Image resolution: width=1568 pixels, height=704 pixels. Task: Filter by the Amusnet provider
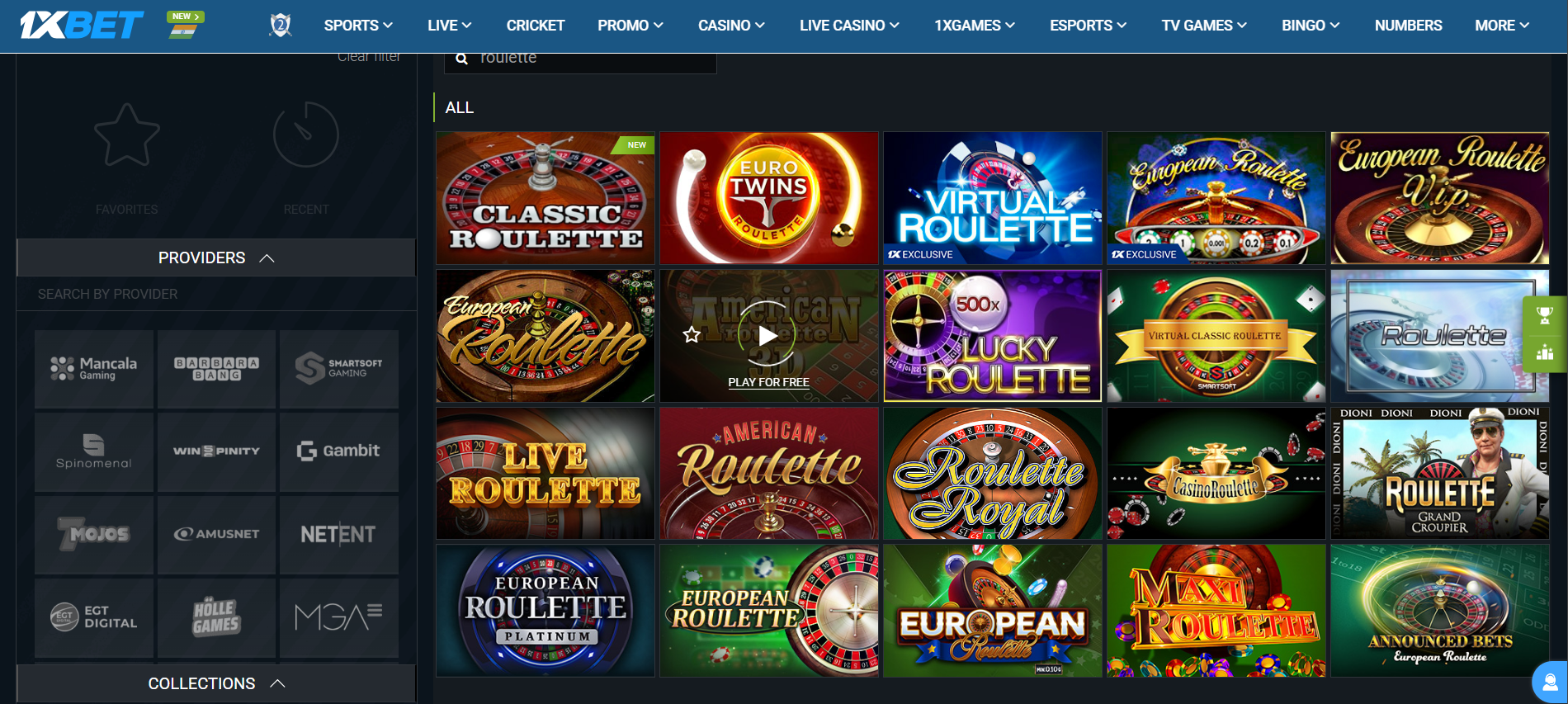point(216,535)
